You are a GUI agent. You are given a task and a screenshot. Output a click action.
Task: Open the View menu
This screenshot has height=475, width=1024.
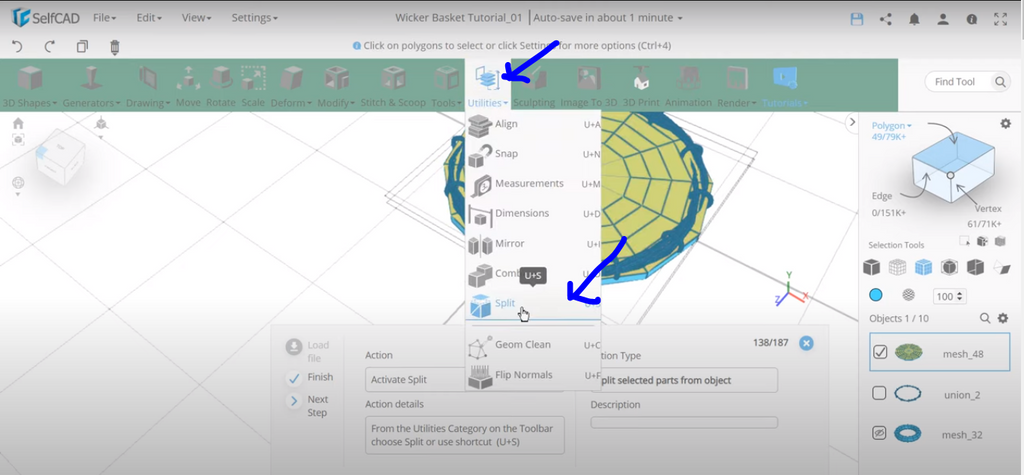click(197, 18)
